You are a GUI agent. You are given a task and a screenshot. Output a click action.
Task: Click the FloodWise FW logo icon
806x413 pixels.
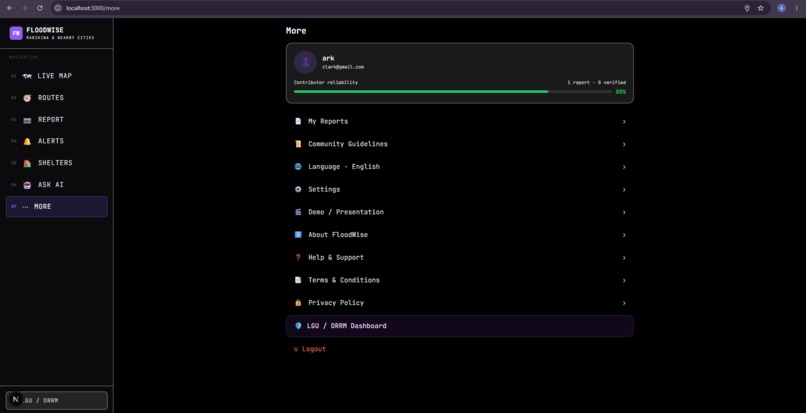[x=16, y=33]
